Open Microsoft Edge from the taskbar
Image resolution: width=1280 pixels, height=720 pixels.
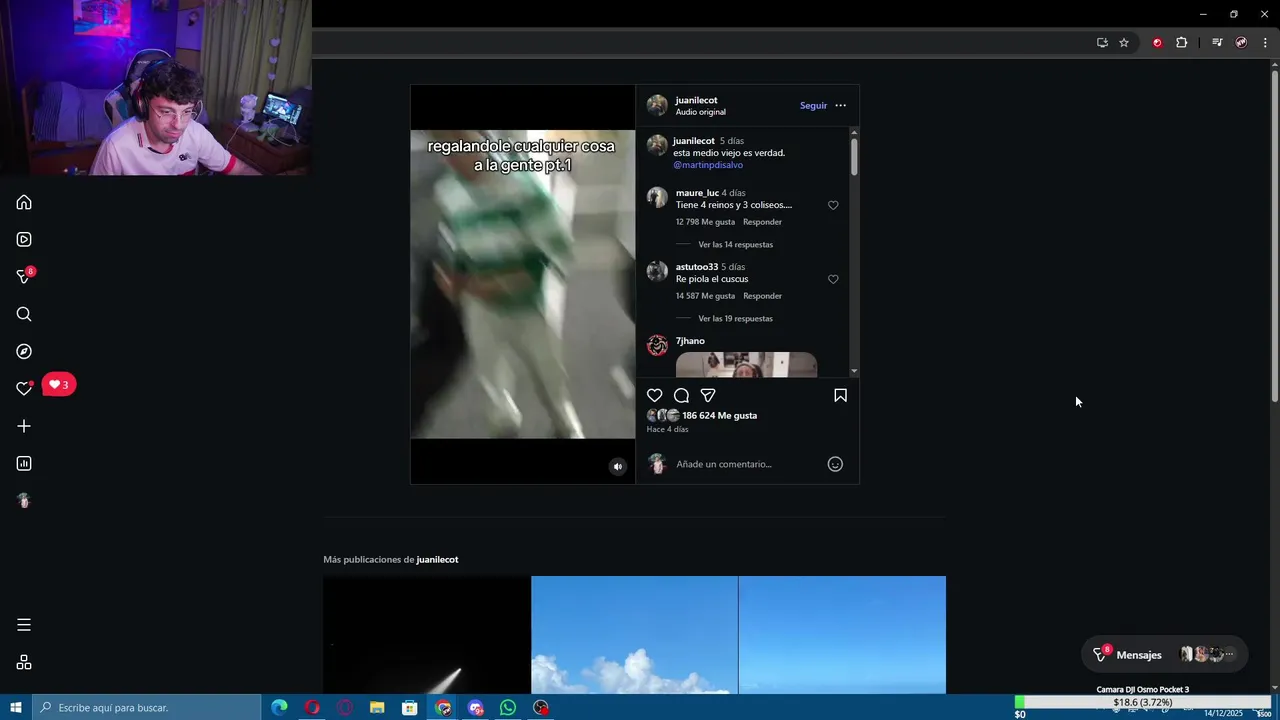coord(279,707)
